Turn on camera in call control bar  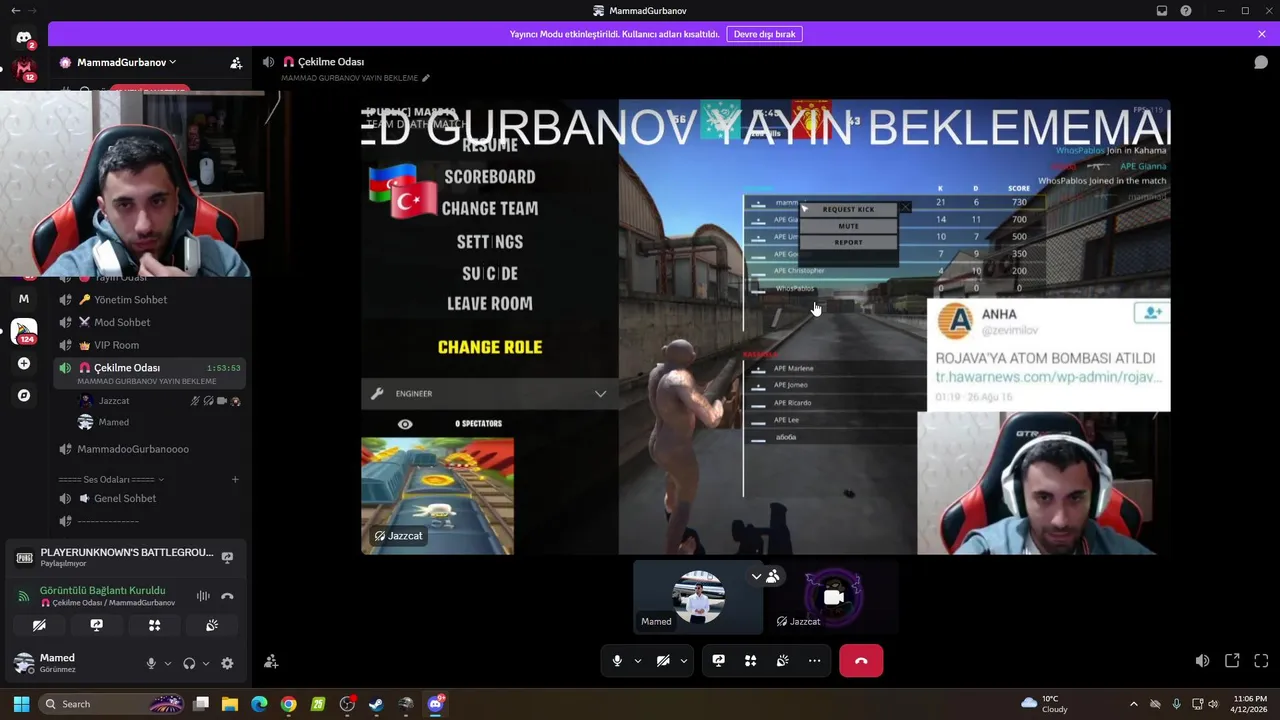(x=662, y=661)
